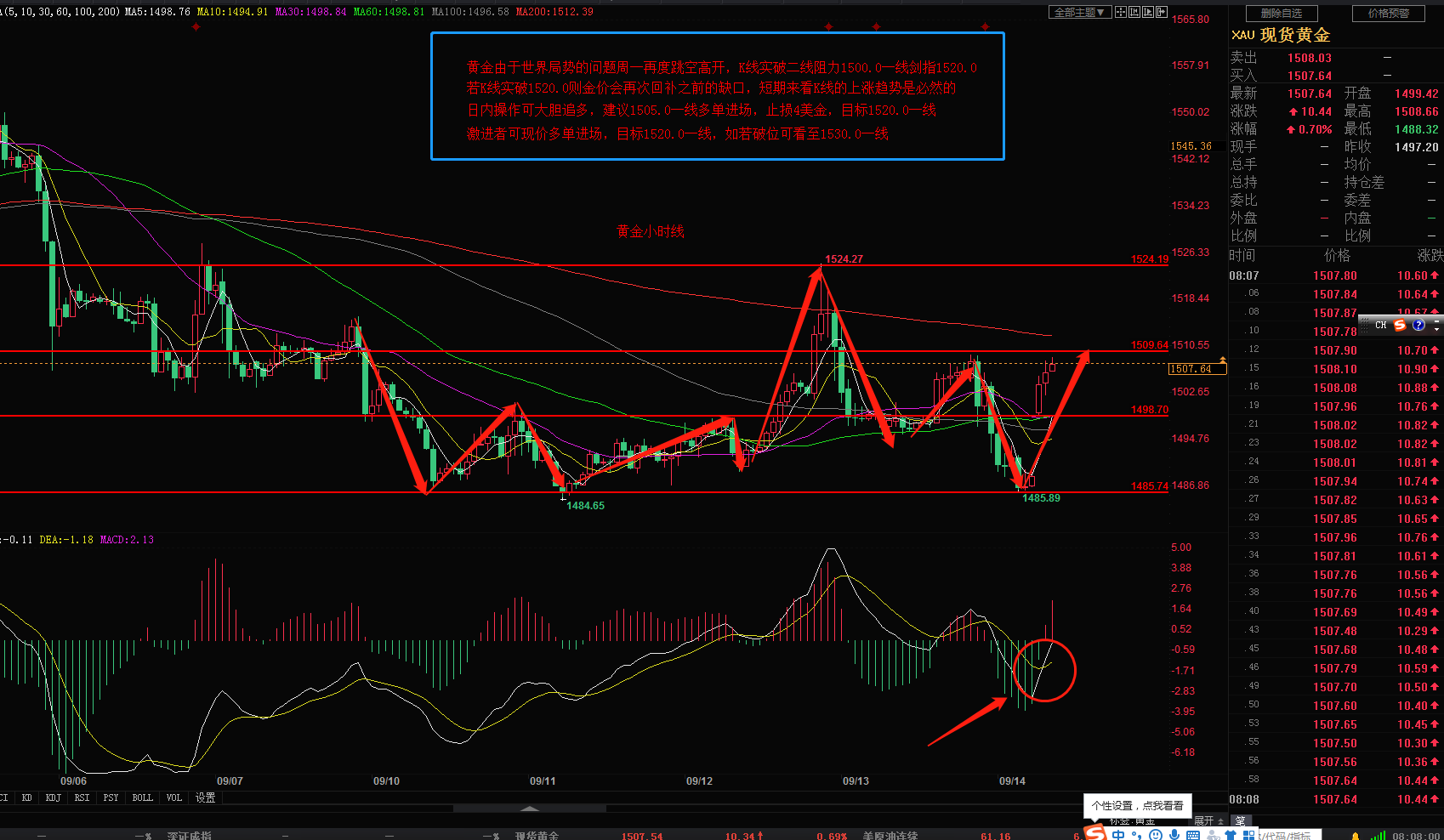1444x840 pixels.
Task: Toggle the punctuation mode icon in IME bar
Action: 1136,836
